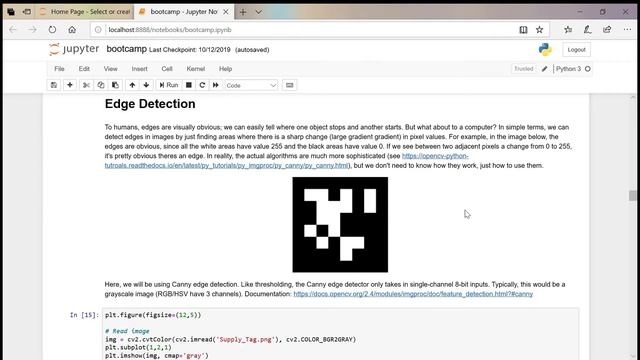Open the Insert menu
This screenshot has height=360, width=640.
coord(140,69)
